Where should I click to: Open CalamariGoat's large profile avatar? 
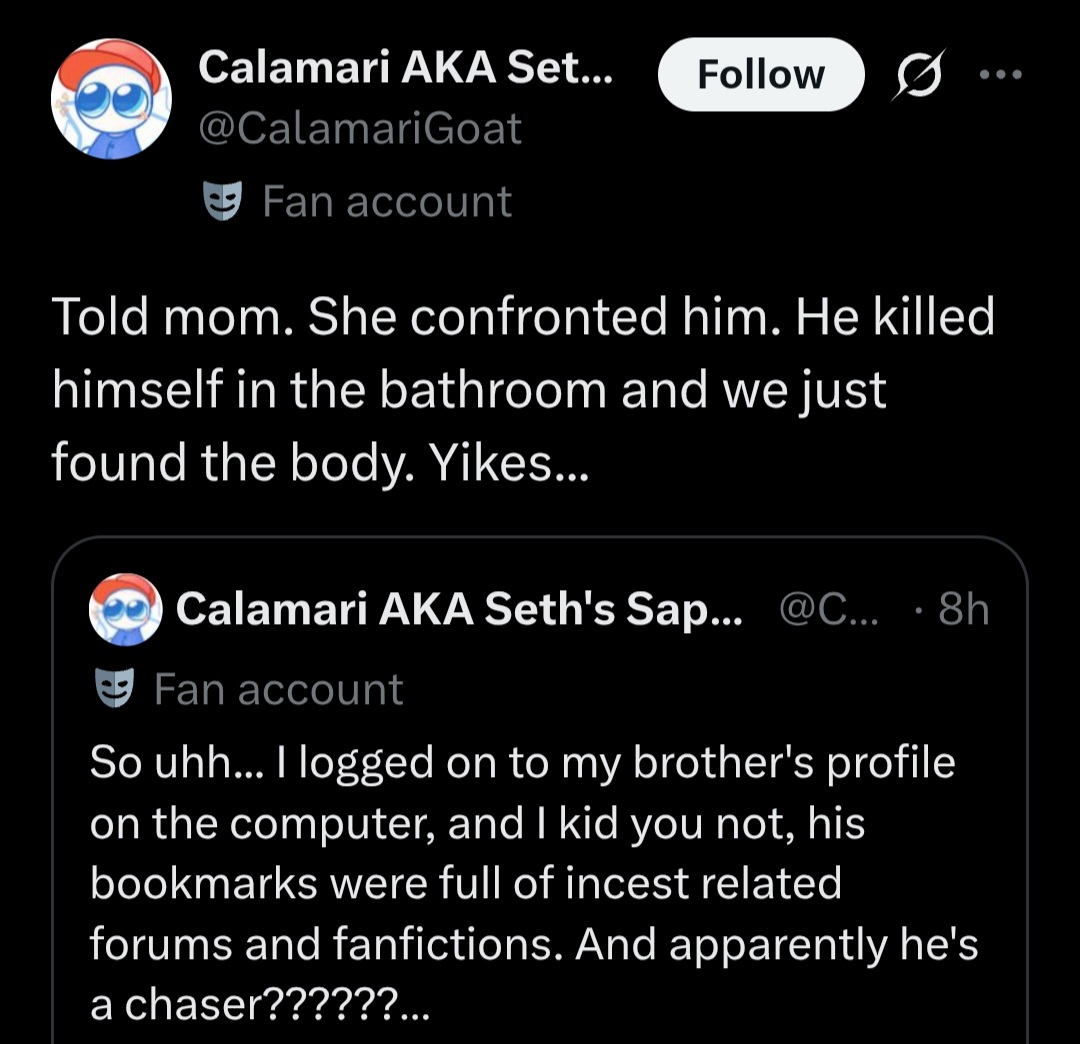click(x=111, y=99)
